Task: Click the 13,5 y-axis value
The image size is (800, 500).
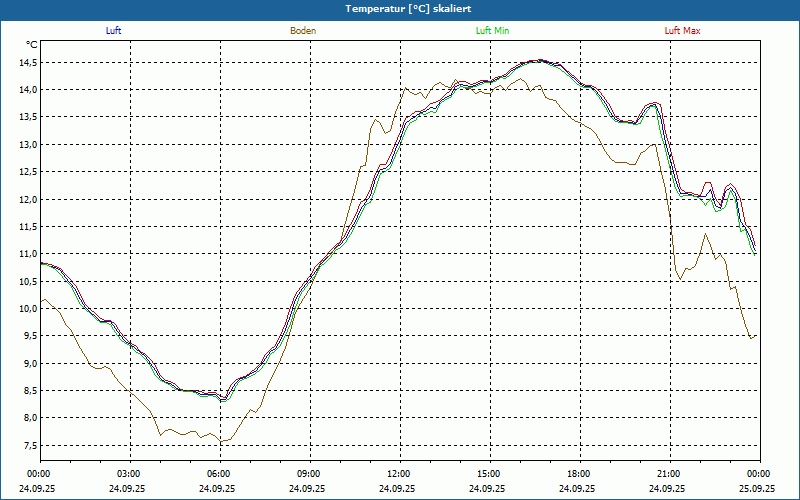Action: click(28, 117)
